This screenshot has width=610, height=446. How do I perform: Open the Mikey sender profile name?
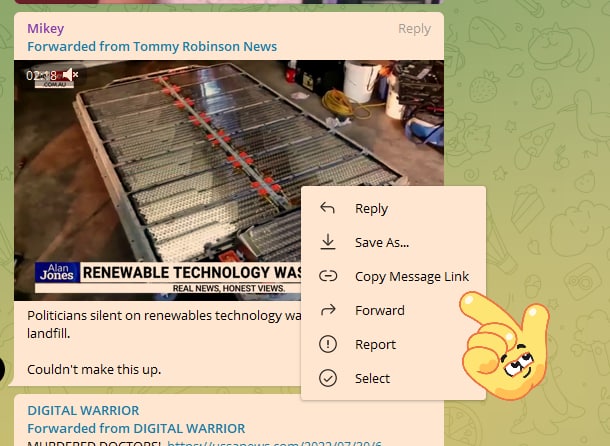(x=45, y=28)
